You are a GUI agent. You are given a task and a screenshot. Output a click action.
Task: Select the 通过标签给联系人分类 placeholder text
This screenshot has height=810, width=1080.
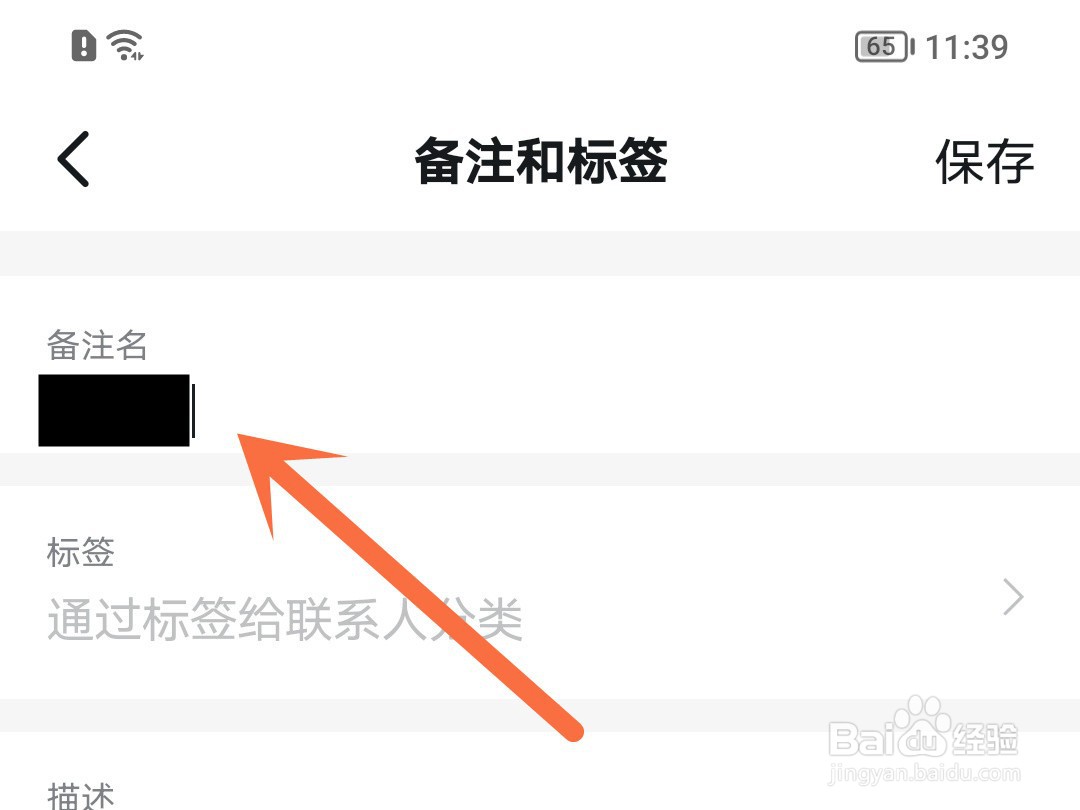[x=284, y=619]
